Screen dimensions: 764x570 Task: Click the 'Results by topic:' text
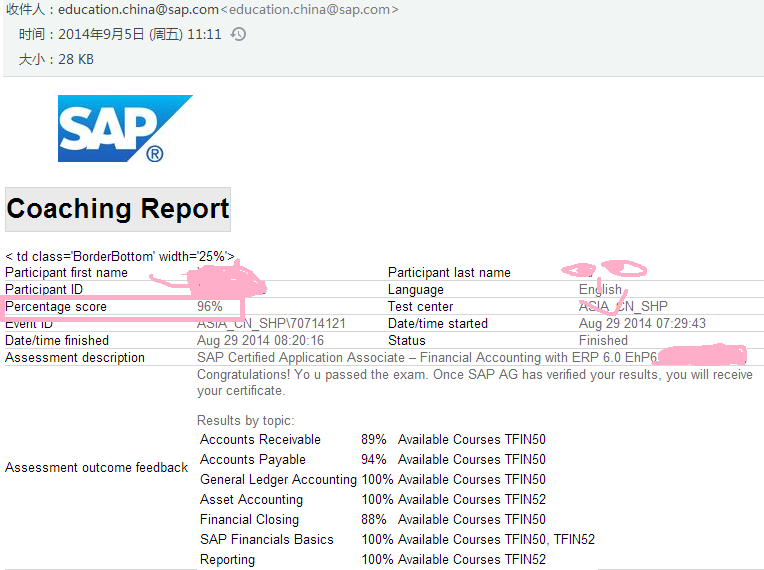tap(246, 420)
